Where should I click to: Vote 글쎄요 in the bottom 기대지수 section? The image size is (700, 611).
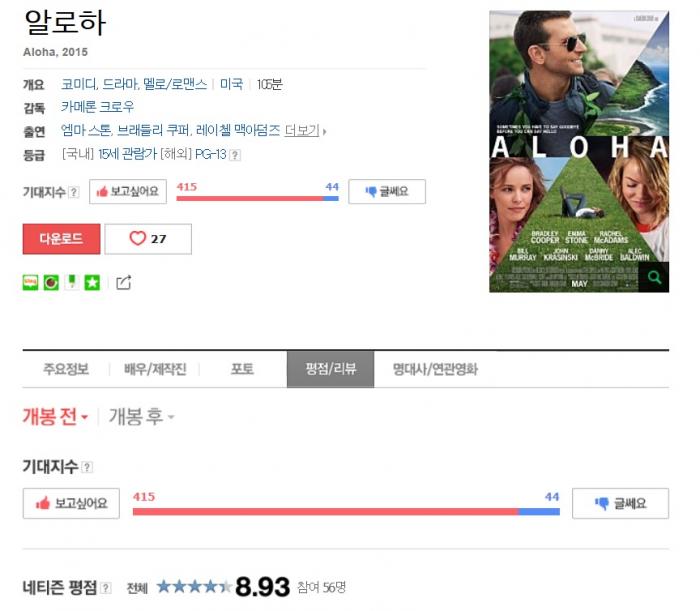pyautogui.click(x=621, y=503)
